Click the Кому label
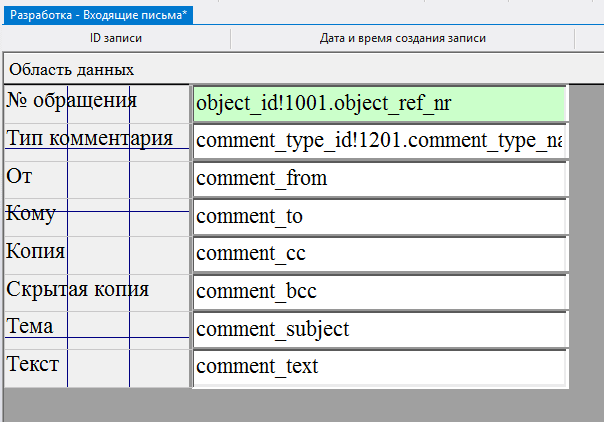Screen dimensions: 604x422 31,213
